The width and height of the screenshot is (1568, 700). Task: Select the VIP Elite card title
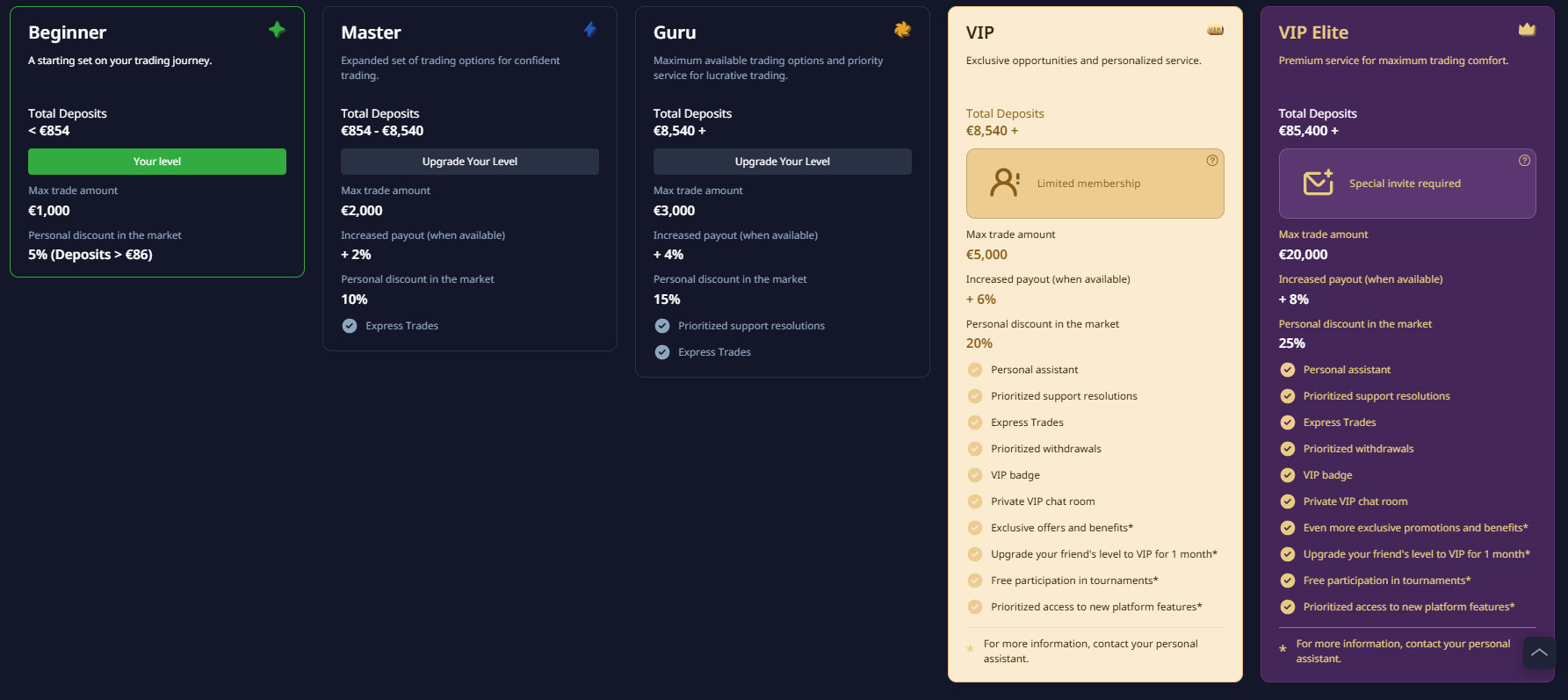1313,32
